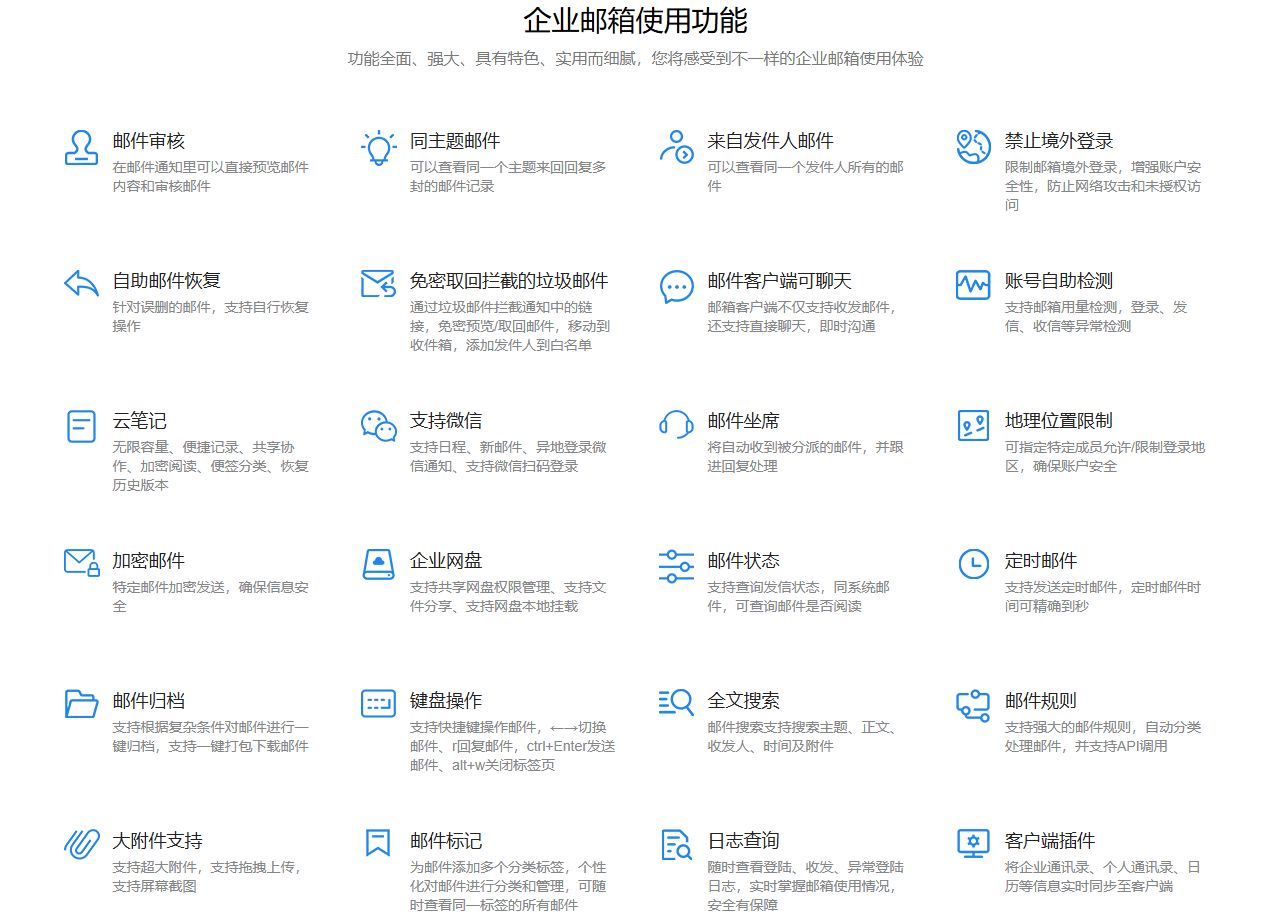Select the 自助邮件恢复 arrow icon

point(80,284)
